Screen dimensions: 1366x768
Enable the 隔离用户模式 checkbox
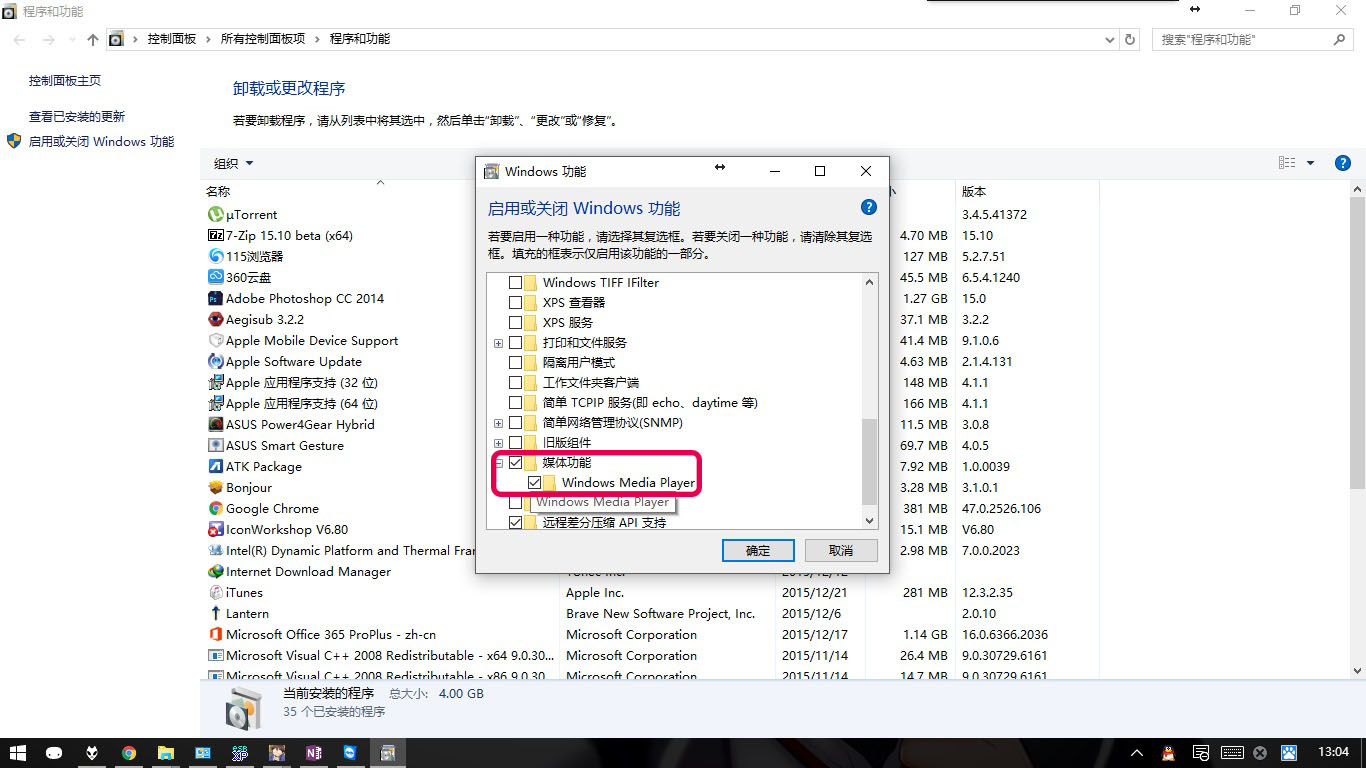click(x=515, y=363)
